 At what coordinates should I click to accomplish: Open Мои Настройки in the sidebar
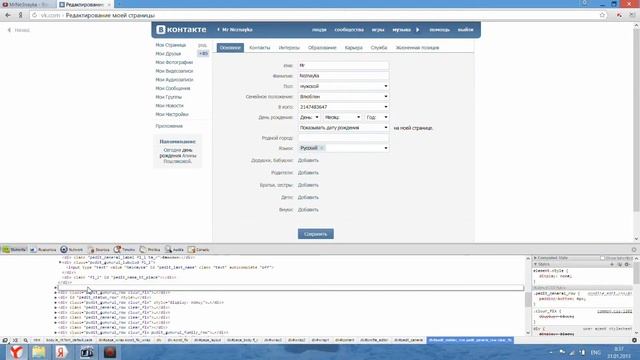point(172,114)
